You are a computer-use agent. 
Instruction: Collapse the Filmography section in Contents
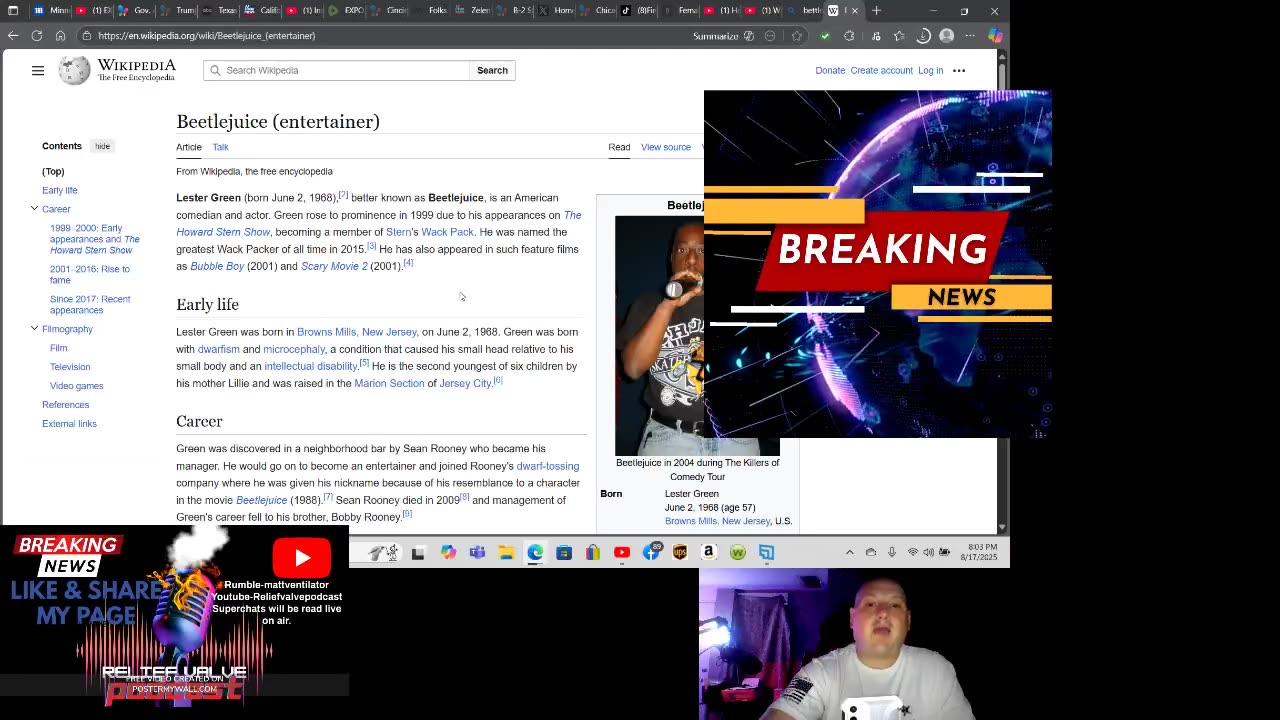(34, 328)
